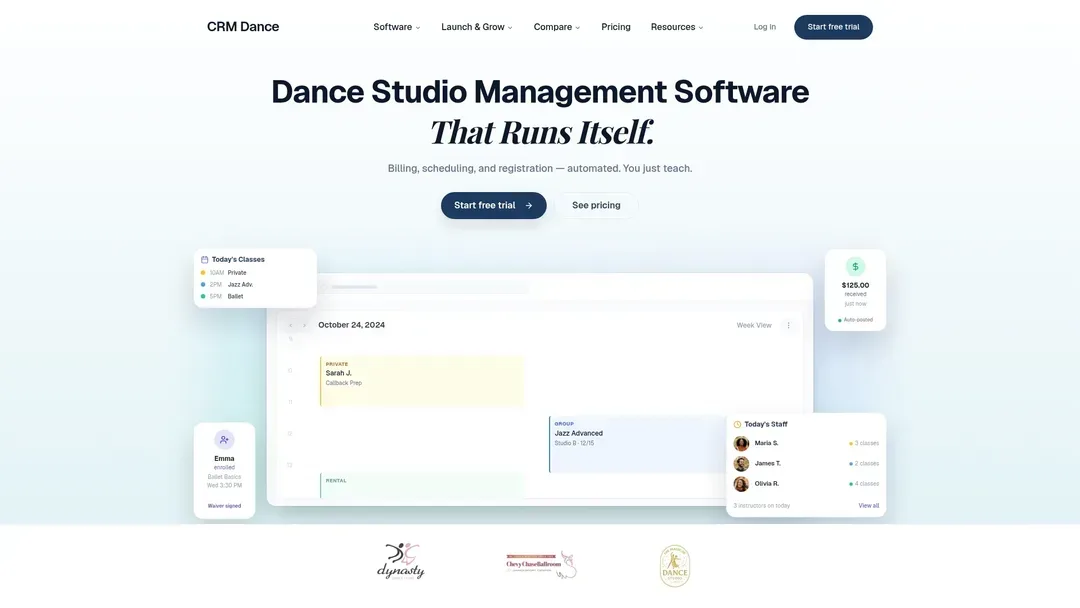Viewport: 1080px width, 608px height.
Task: Click the Chevy Chase Ballroom logo
Action: [541, 565]
